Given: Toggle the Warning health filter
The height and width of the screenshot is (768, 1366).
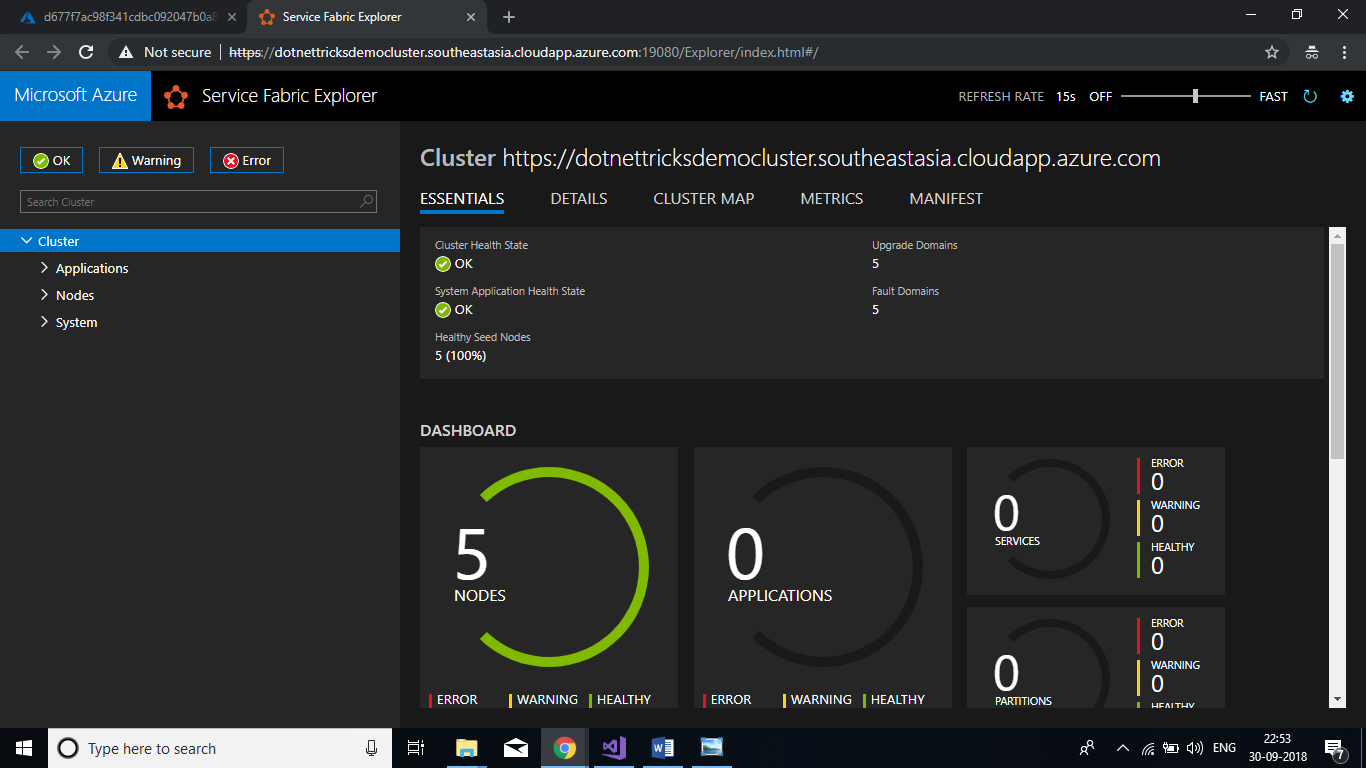Looking at the screenshot, I should pyautogui.click(x=146, y=160).
